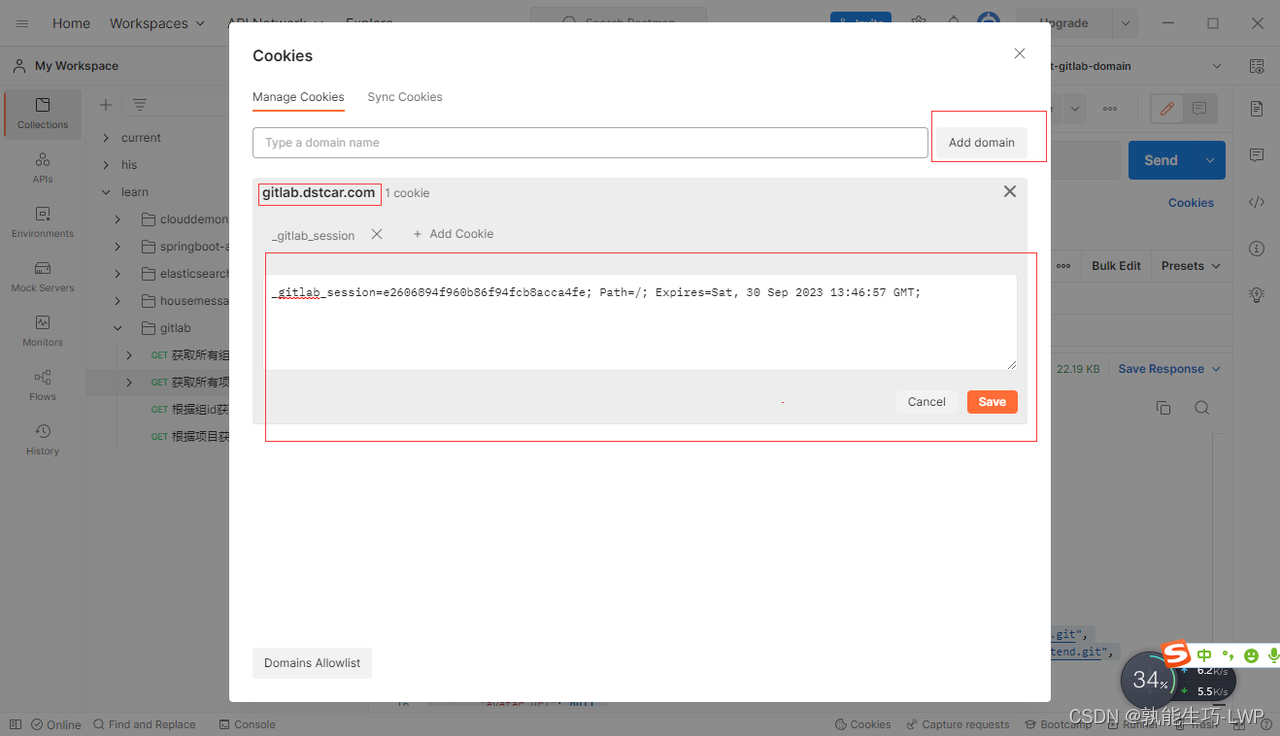Expand the his collection

coord(107,165)
